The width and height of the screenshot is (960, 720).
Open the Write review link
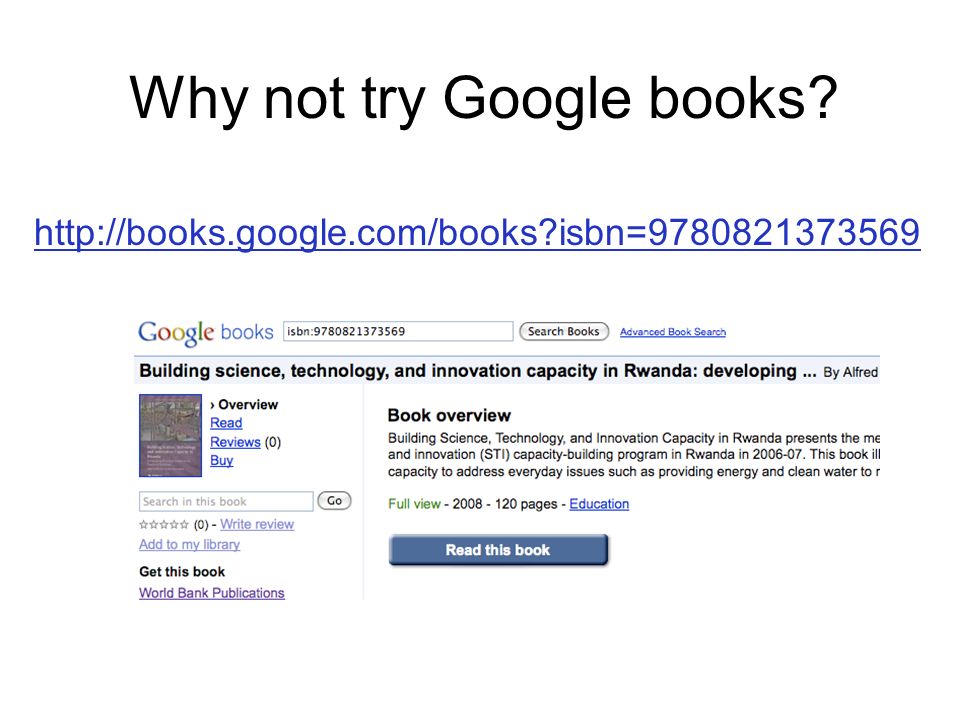[257, 524]
